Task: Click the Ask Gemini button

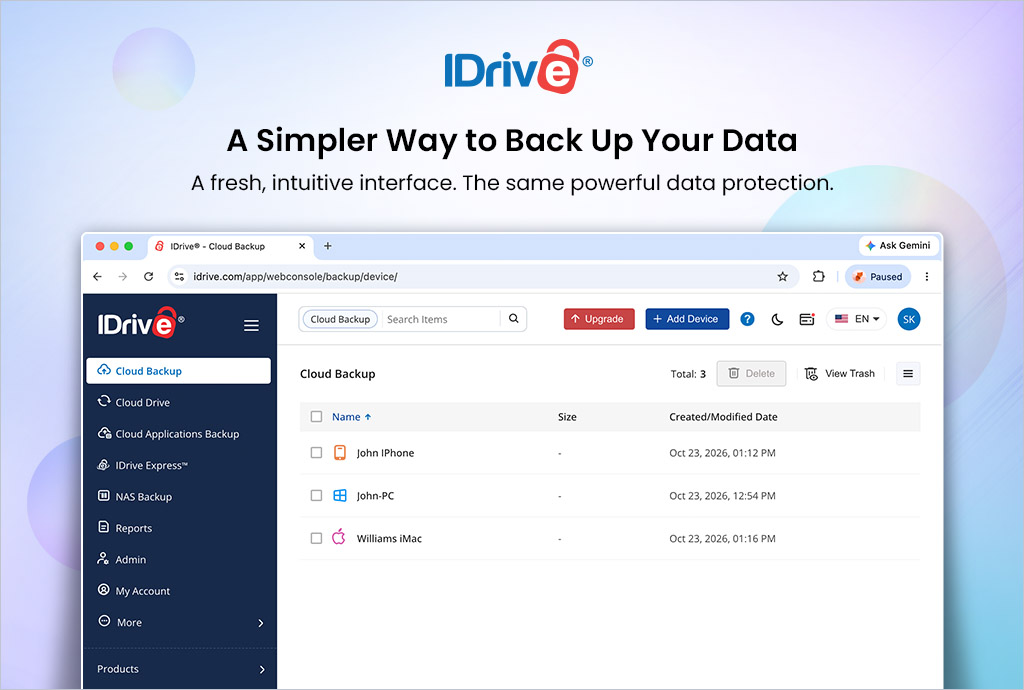Action: [899, 245]
